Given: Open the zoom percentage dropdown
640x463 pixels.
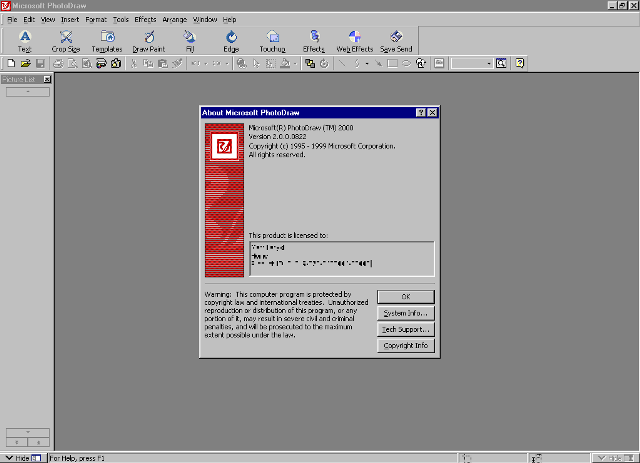Looking at the screenshot, I should point(488,63).
